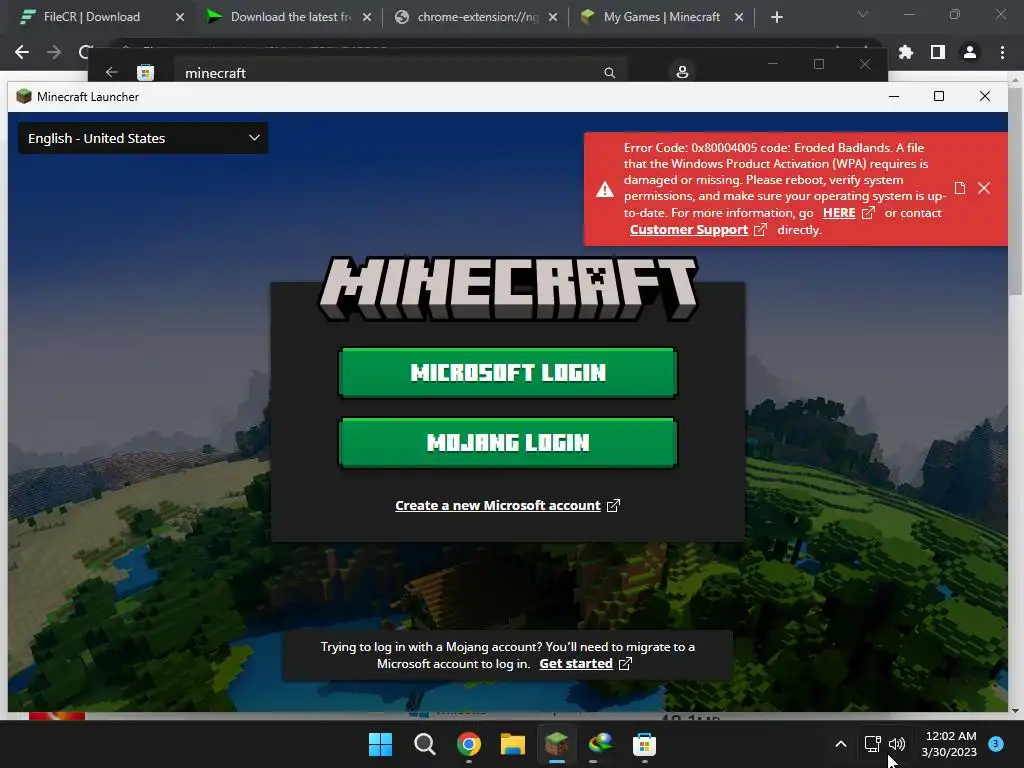The height and width of the screenshot is (768, 1024).
Task: Toggle Chrome side panel icon
Action: [x=938, y=52]
